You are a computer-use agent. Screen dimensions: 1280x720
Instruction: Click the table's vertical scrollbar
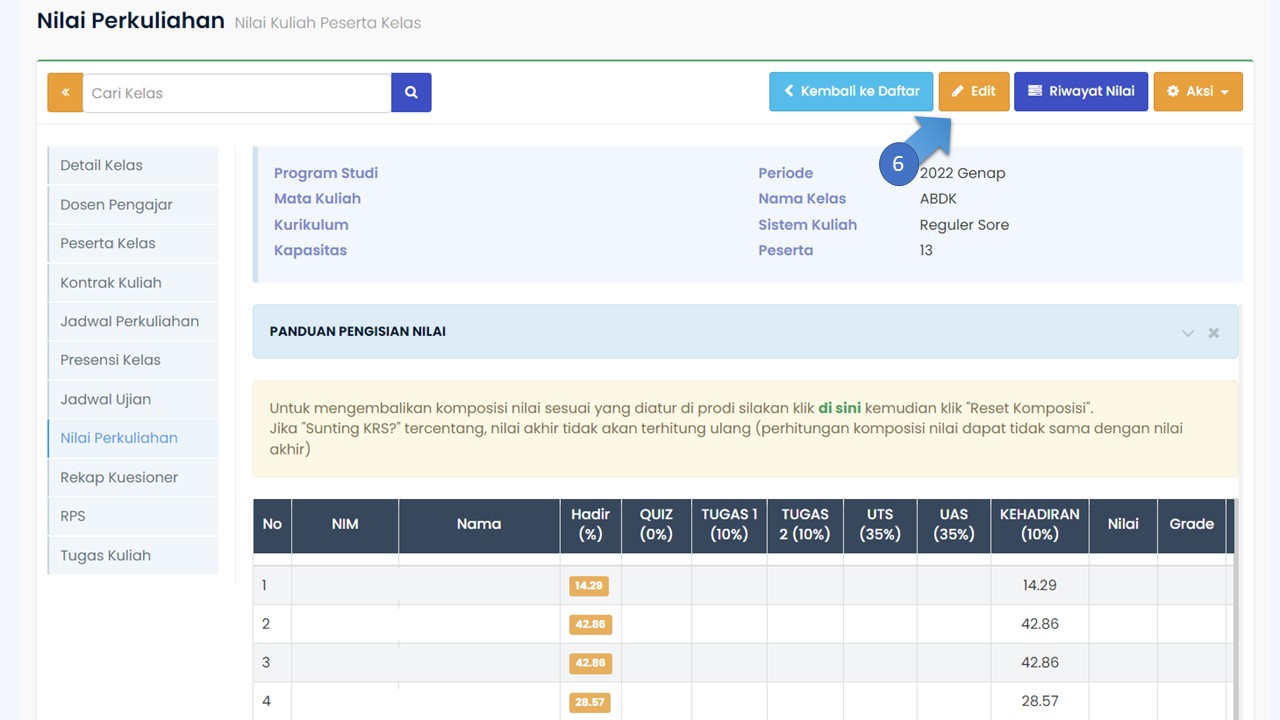pos(1235,610)
